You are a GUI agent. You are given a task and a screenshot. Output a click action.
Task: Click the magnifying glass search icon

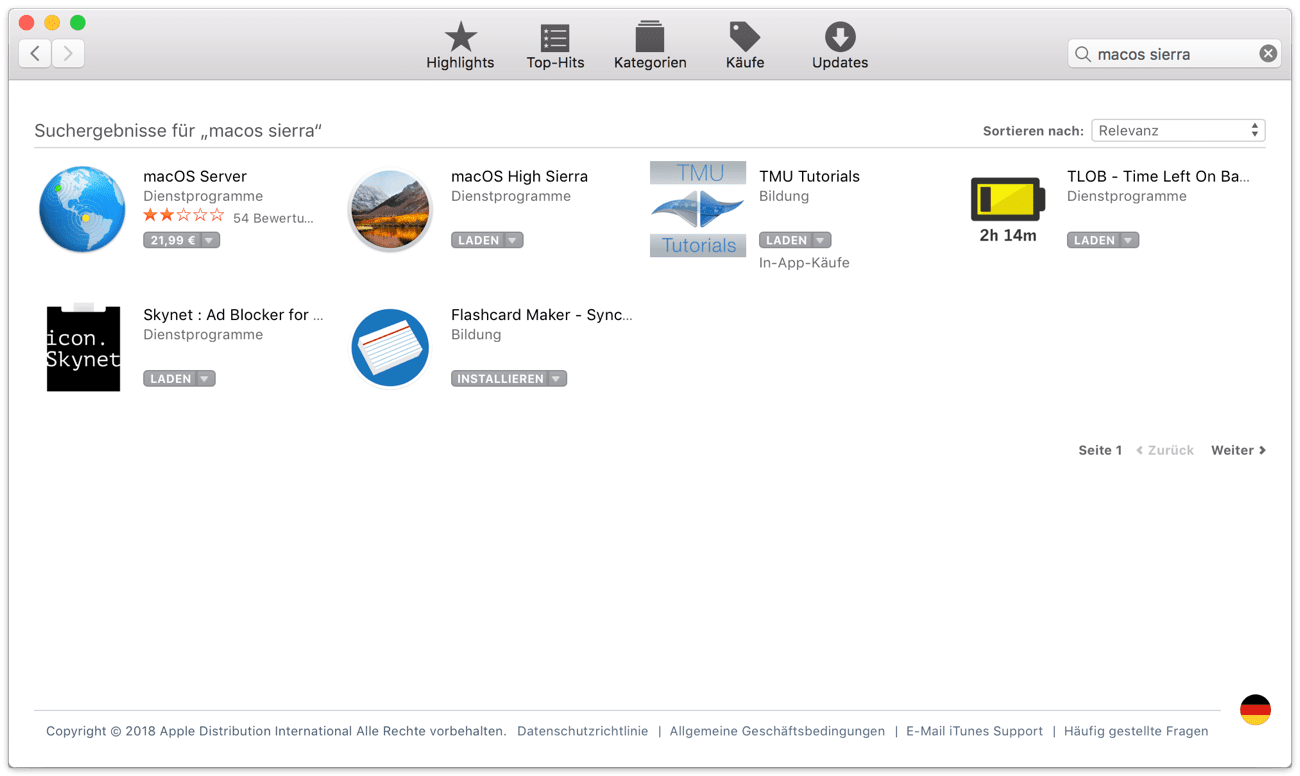[x=1083, y=54]
